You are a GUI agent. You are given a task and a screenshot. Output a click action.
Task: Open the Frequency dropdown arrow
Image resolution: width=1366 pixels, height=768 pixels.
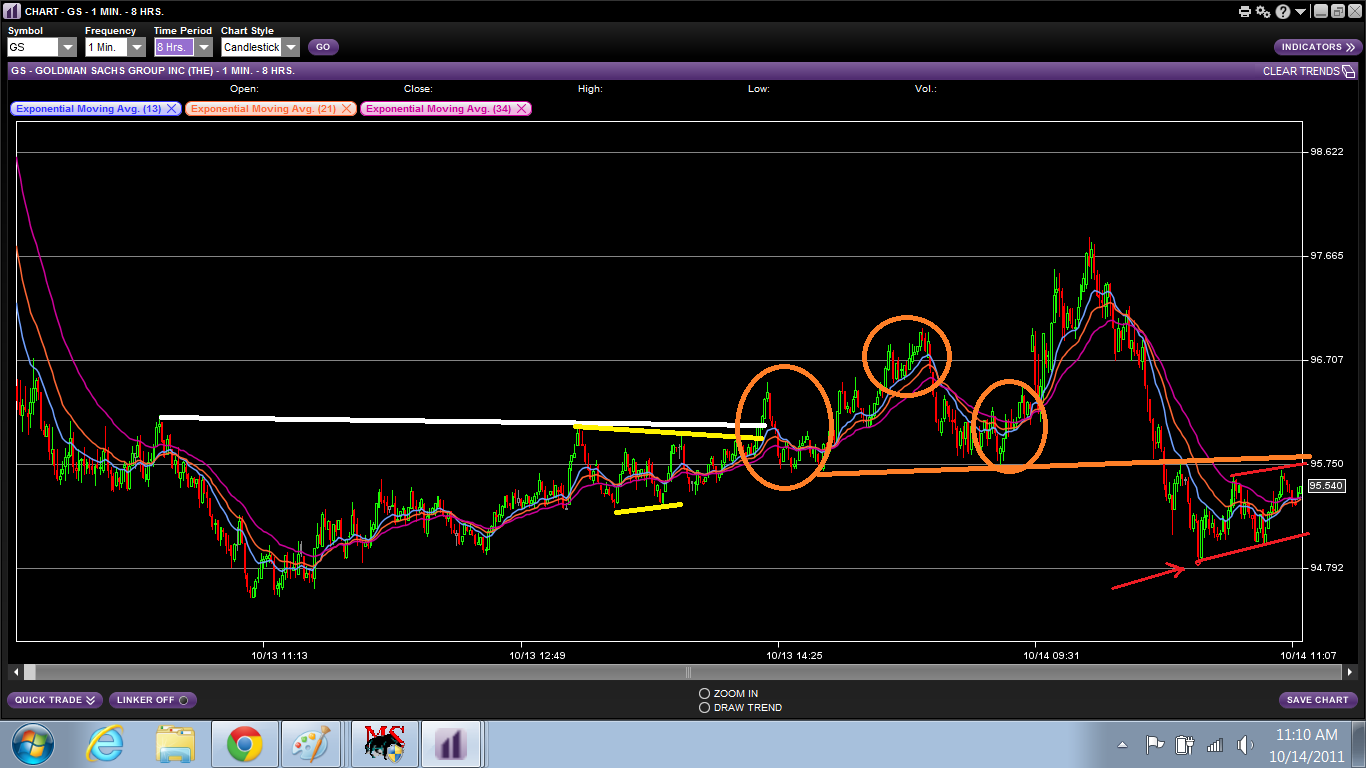(136, 47)
